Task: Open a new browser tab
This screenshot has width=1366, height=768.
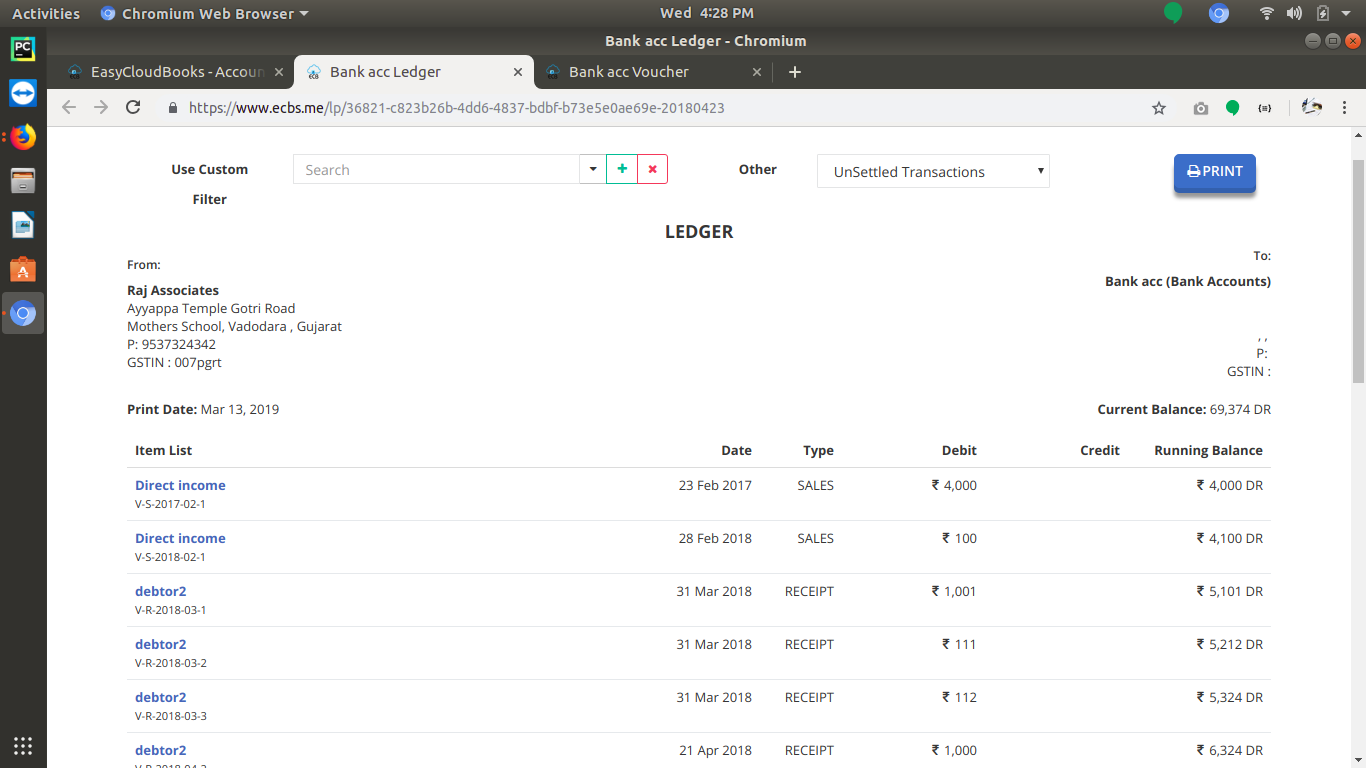Action: click(795, 72)
